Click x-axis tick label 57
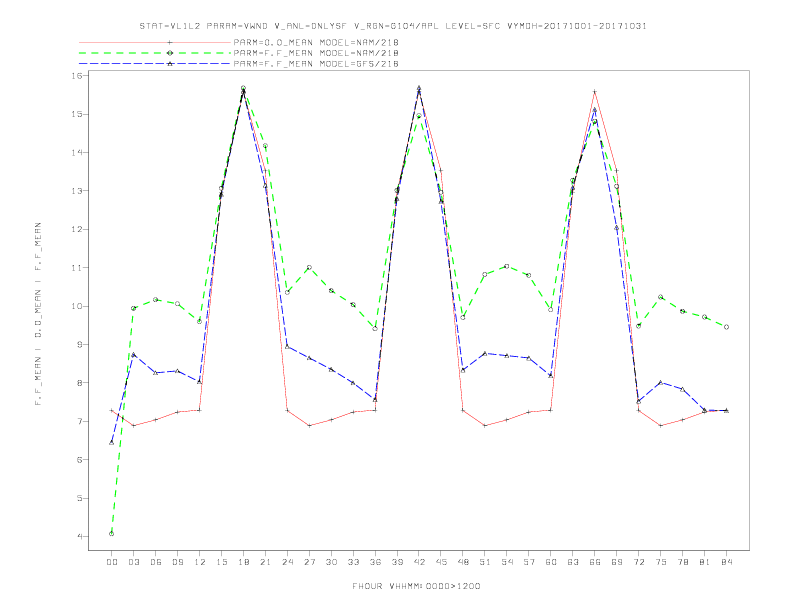Screen dimensions: 792x612 [529, 562]
